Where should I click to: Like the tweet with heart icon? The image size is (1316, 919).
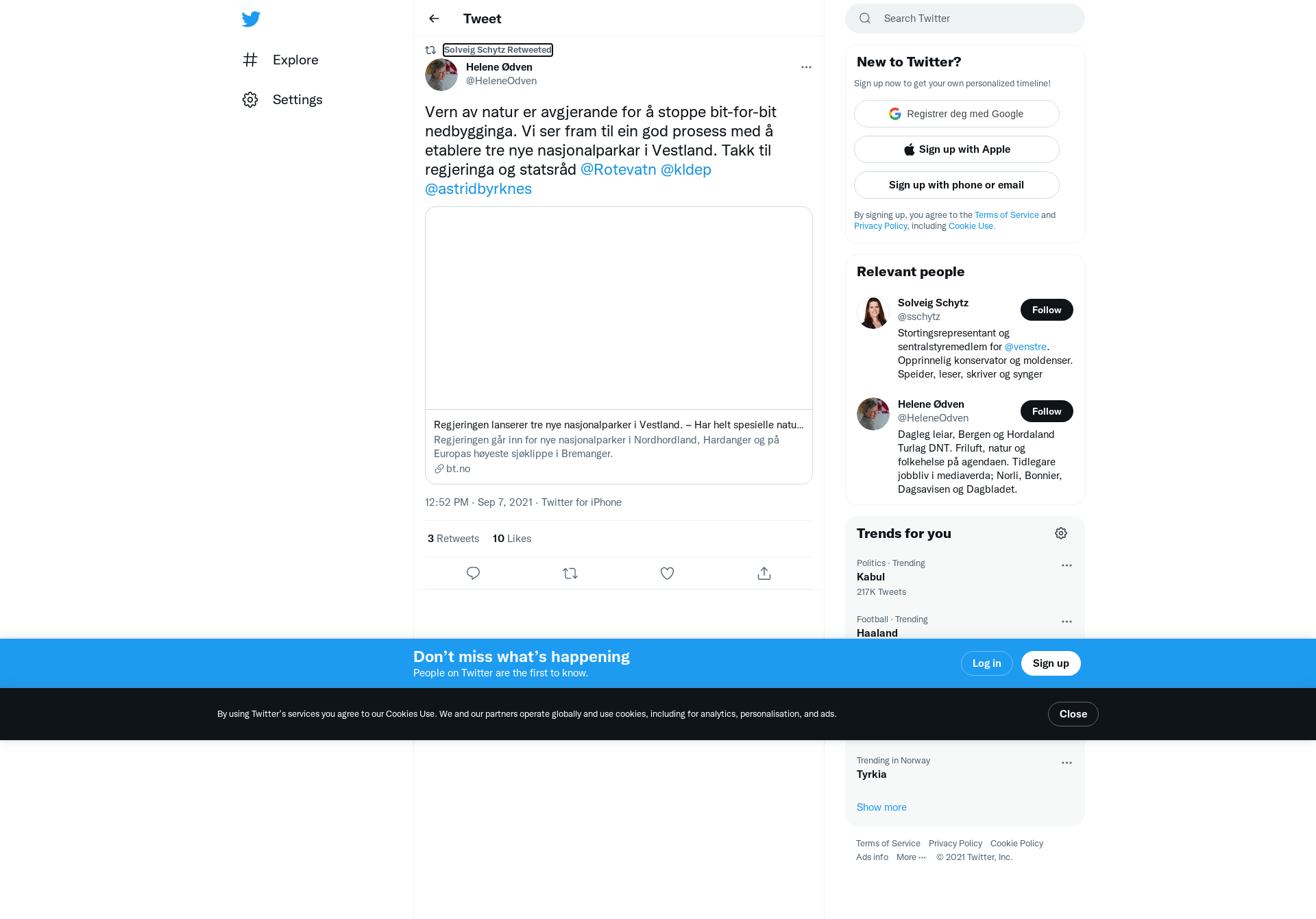pyautogui.click(x=667, y=573)
